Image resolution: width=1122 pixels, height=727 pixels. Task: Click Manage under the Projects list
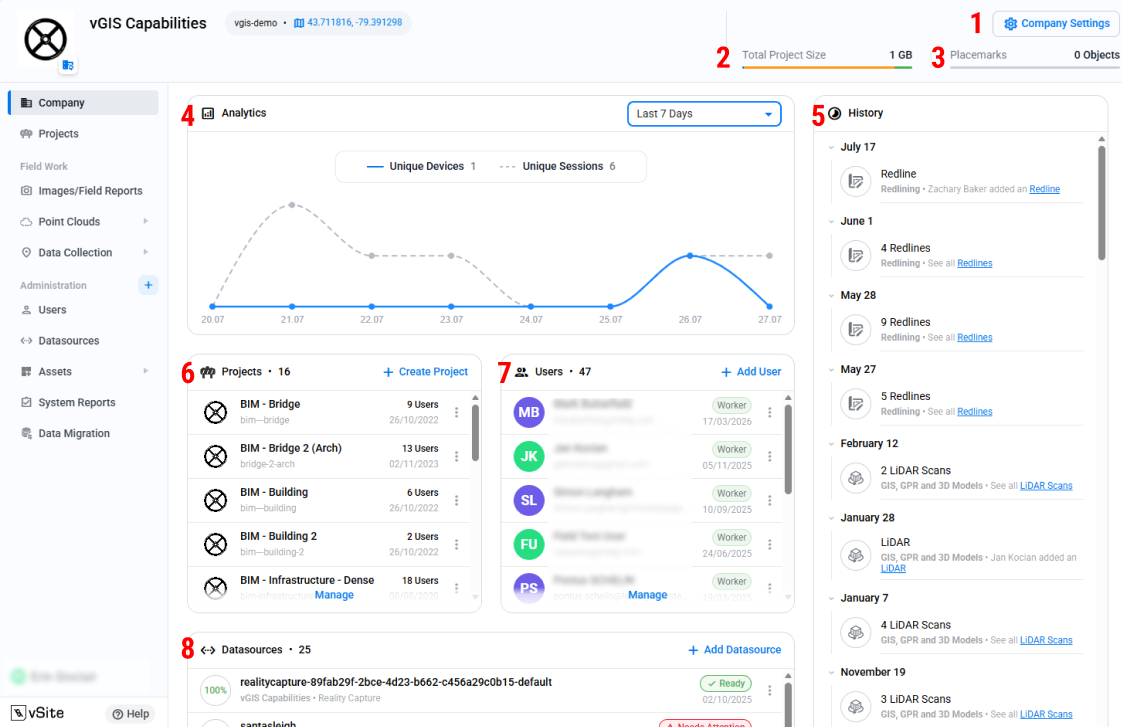coord(334,595)
